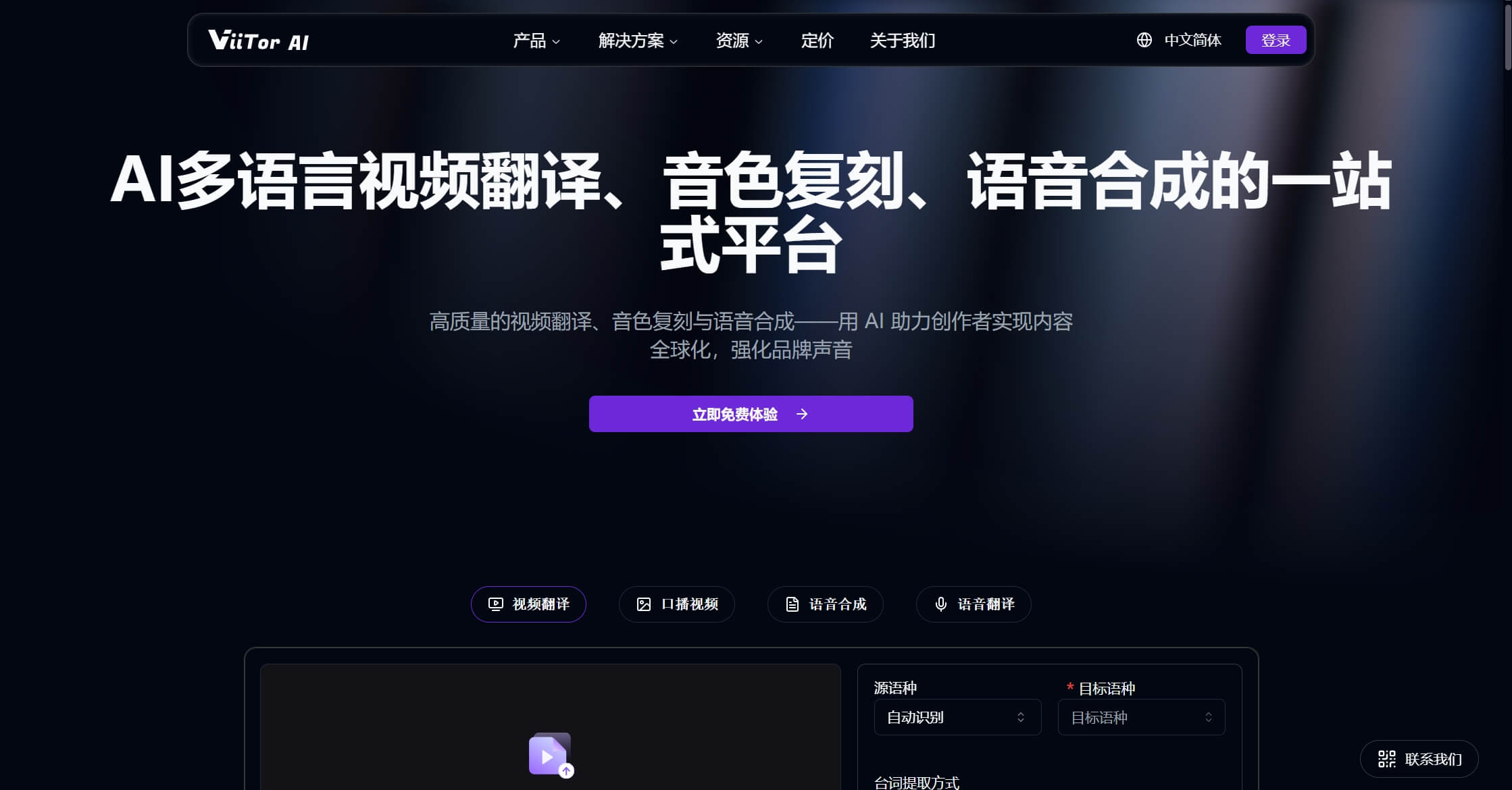Click the document icon on 语音合成 tab

792,604
